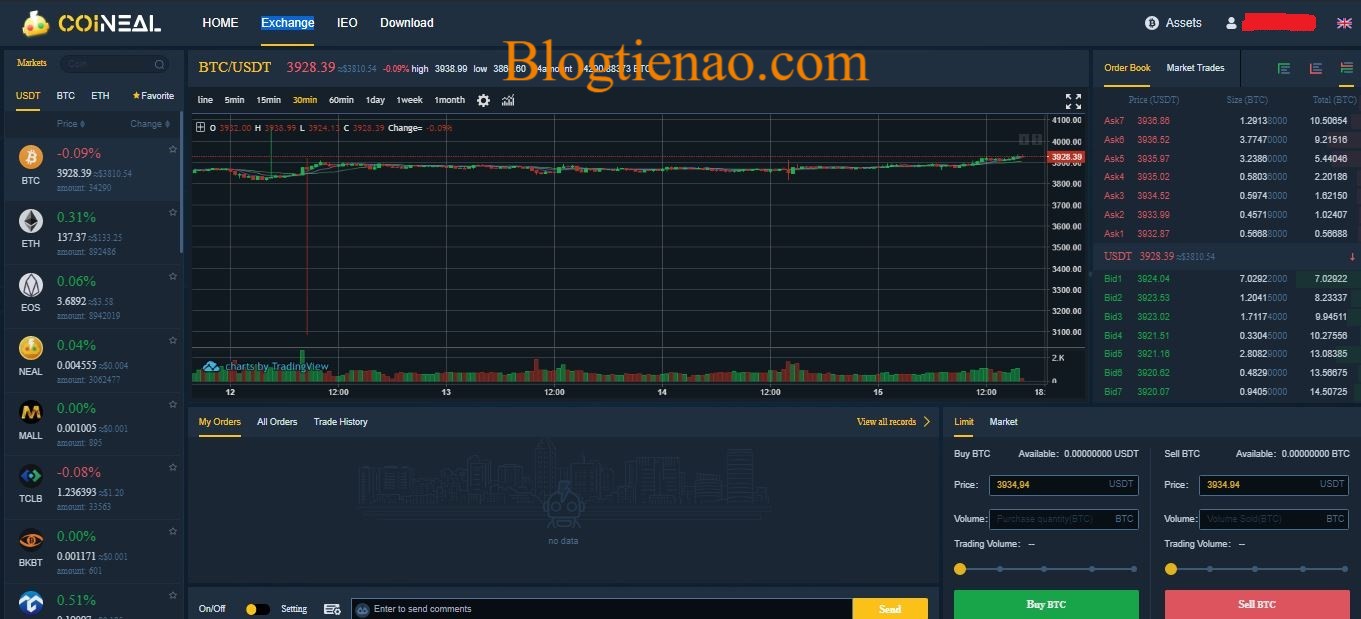Favorite the TCLB market star

pos(173,469)
